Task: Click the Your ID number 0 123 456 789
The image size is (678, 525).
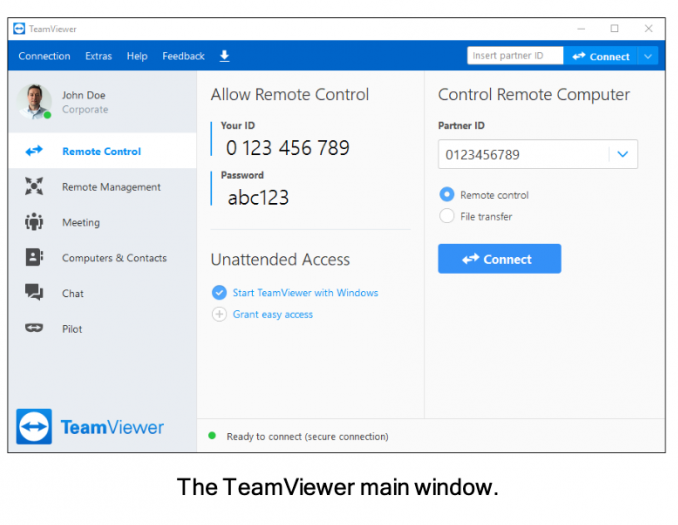Action: (288, 148)
